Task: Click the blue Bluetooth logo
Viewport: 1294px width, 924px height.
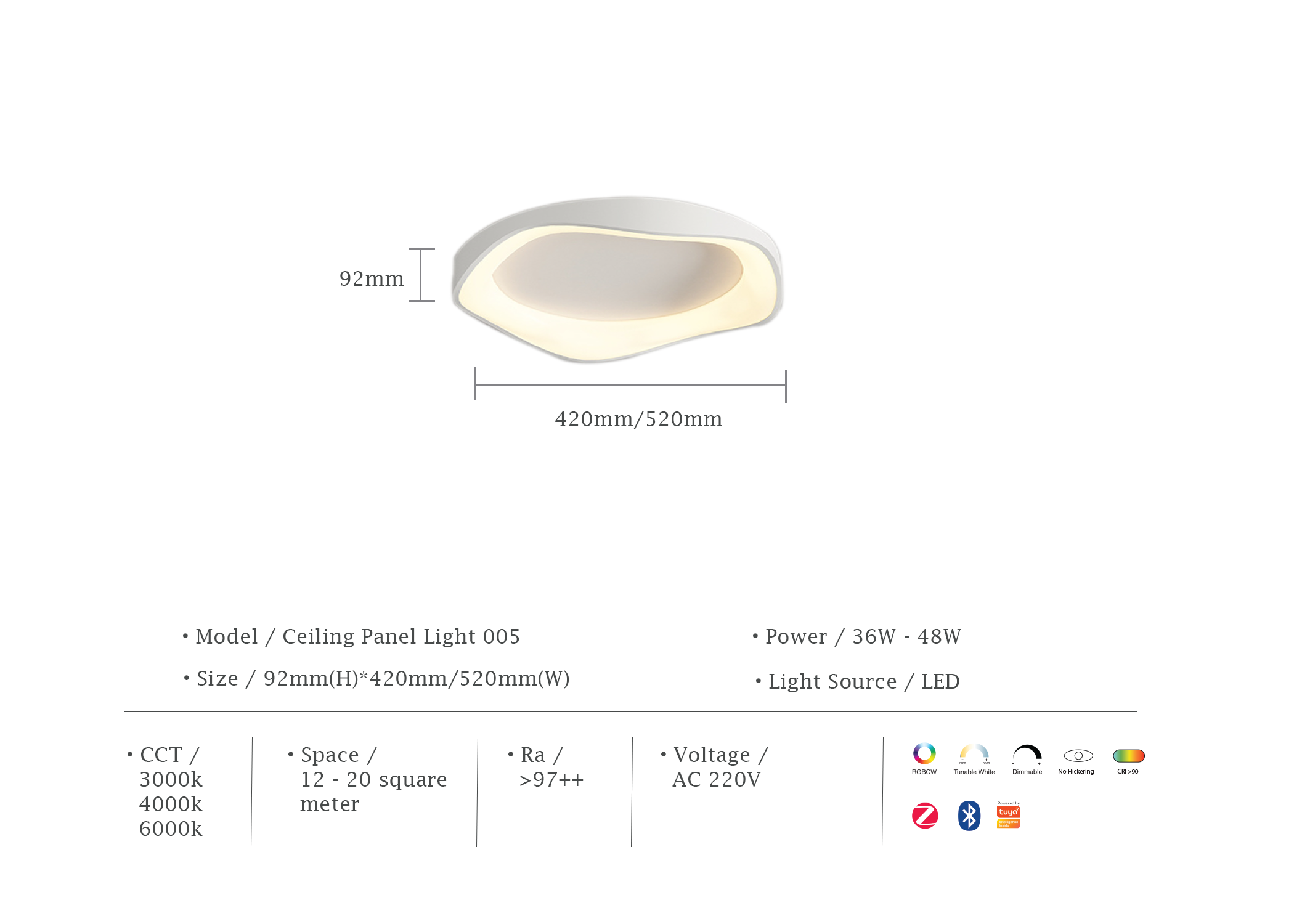Action: (969, 816)
